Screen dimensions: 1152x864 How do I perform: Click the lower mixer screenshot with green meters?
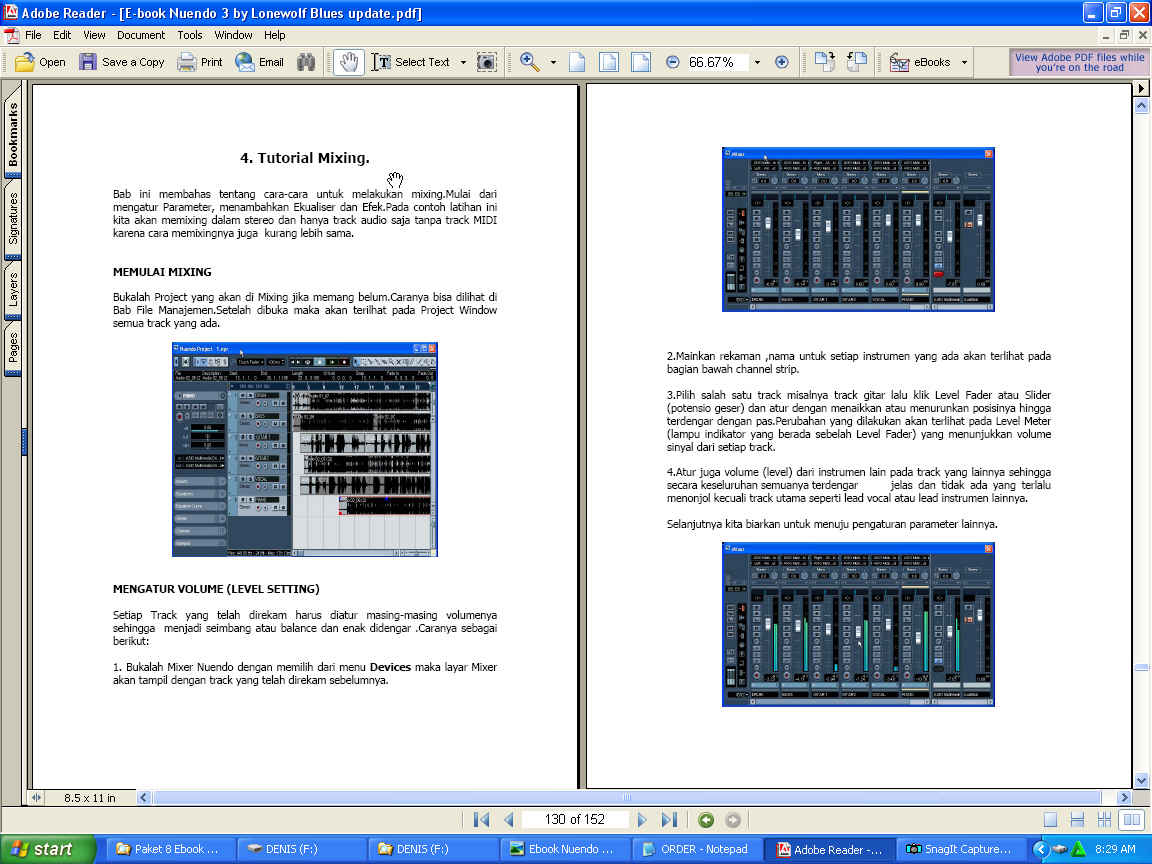click(858, 624)
